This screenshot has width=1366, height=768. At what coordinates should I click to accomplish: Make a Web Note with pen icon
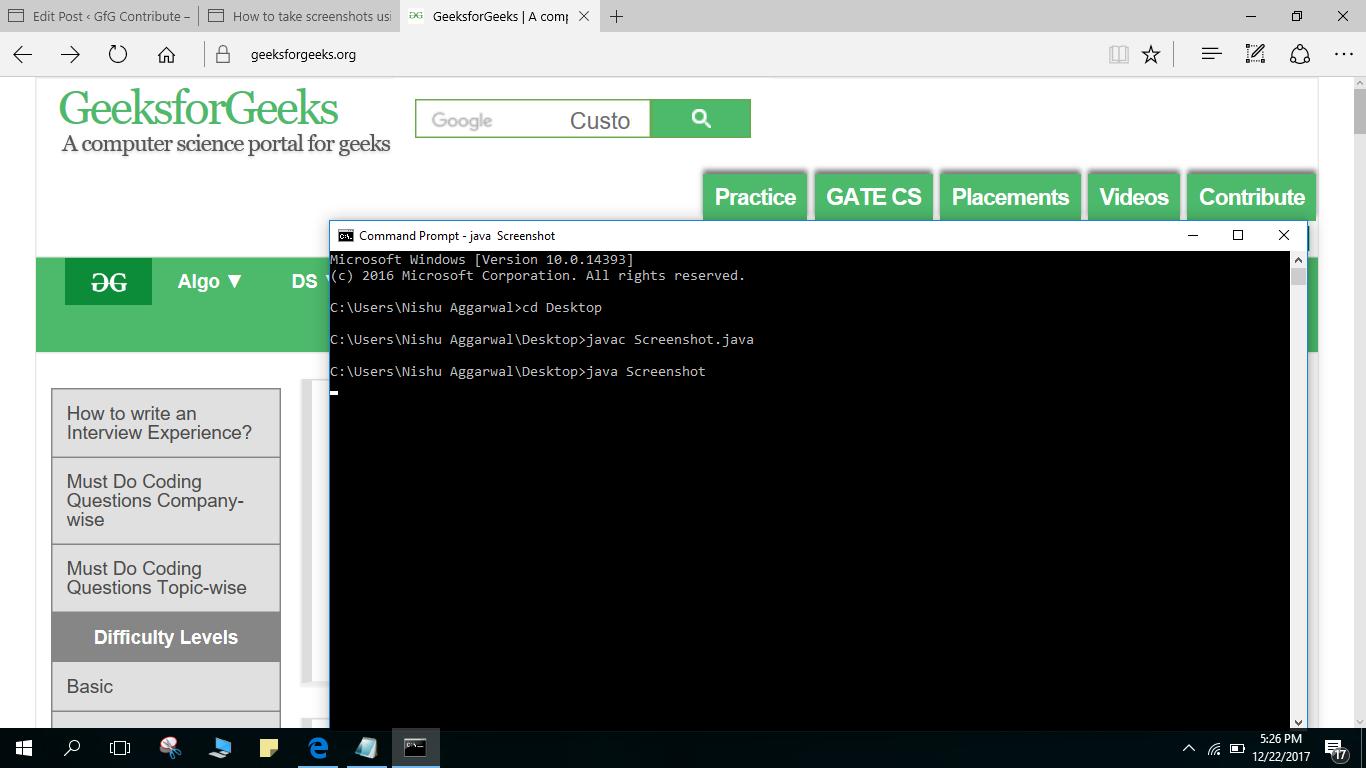coord(1255,54)
